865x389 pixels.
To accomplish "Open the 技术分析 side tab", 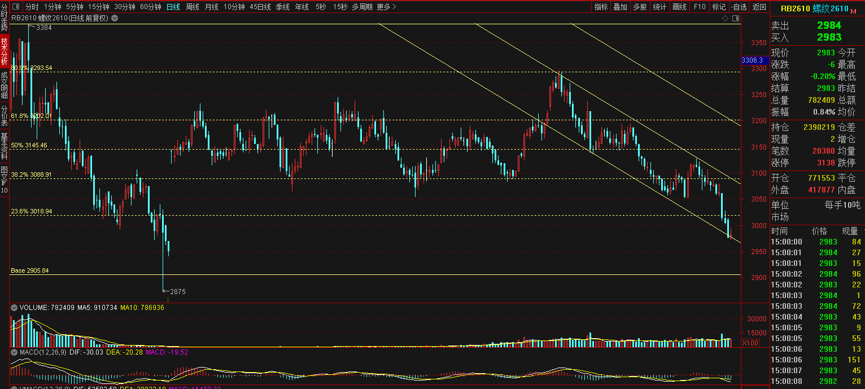I will tap(4, 51).
